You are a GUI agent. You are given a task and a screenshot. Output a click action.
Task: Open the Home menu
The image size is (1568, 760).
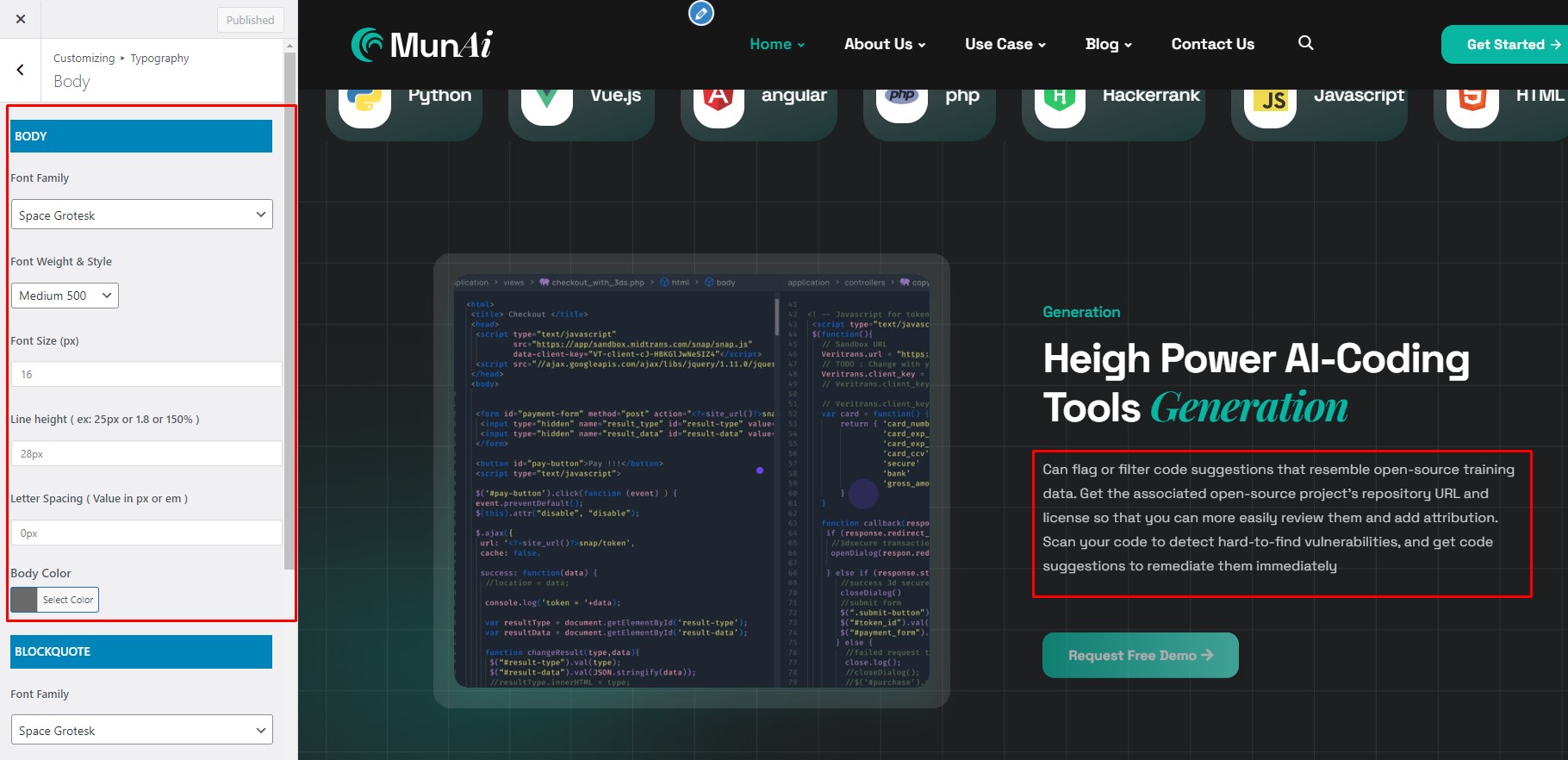777,44
